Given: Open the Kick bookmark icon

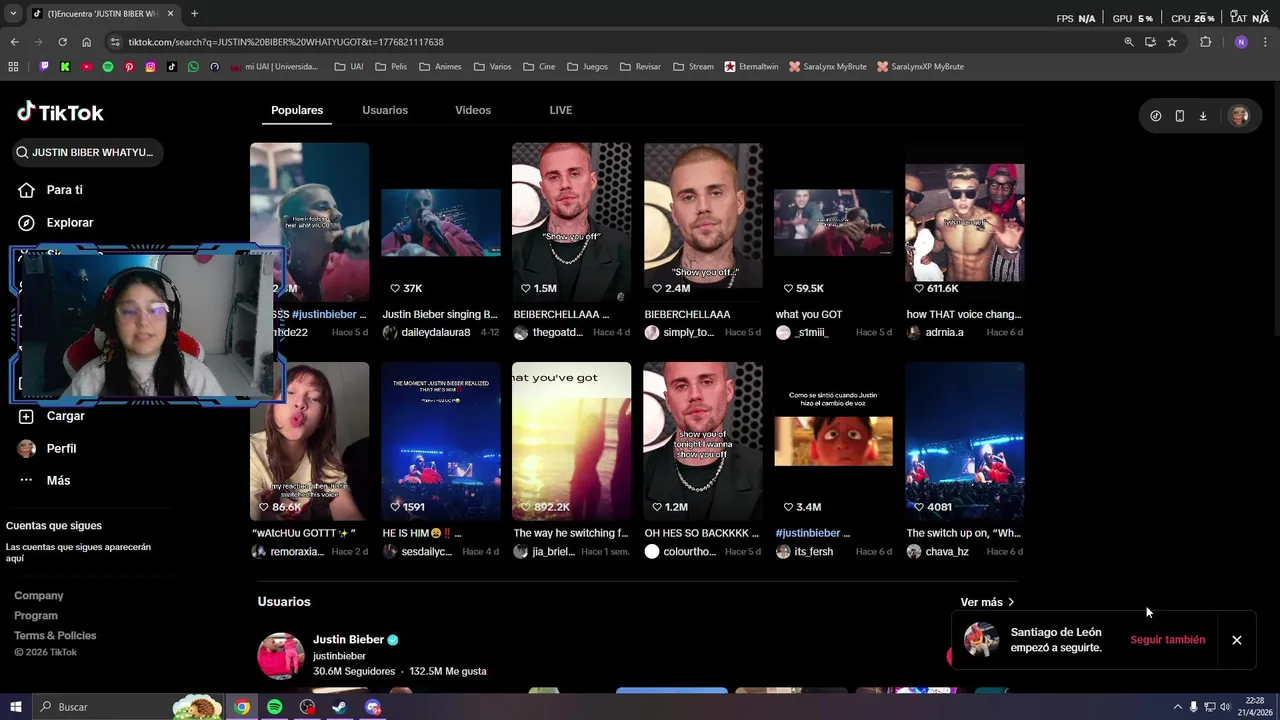Looking at the screenshot, I should pyautogui.click(x=65, y=67).
